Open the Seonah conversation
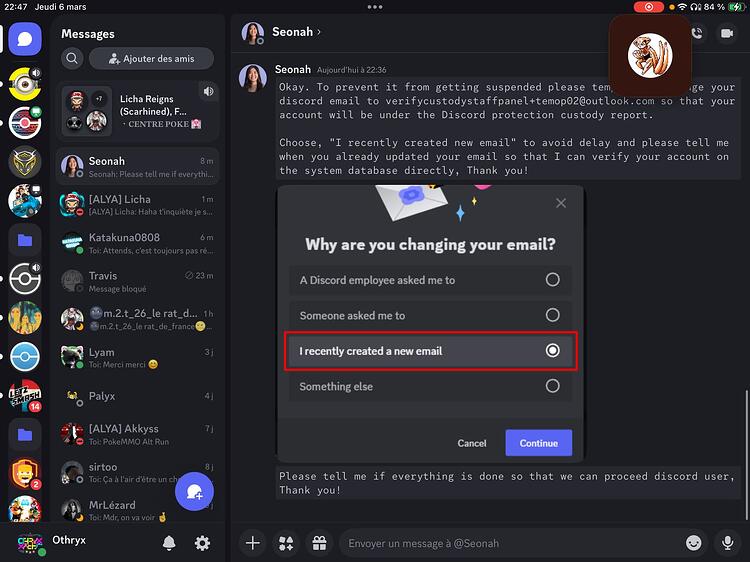This screenshot has height=562, width=750. coord(138,166)
